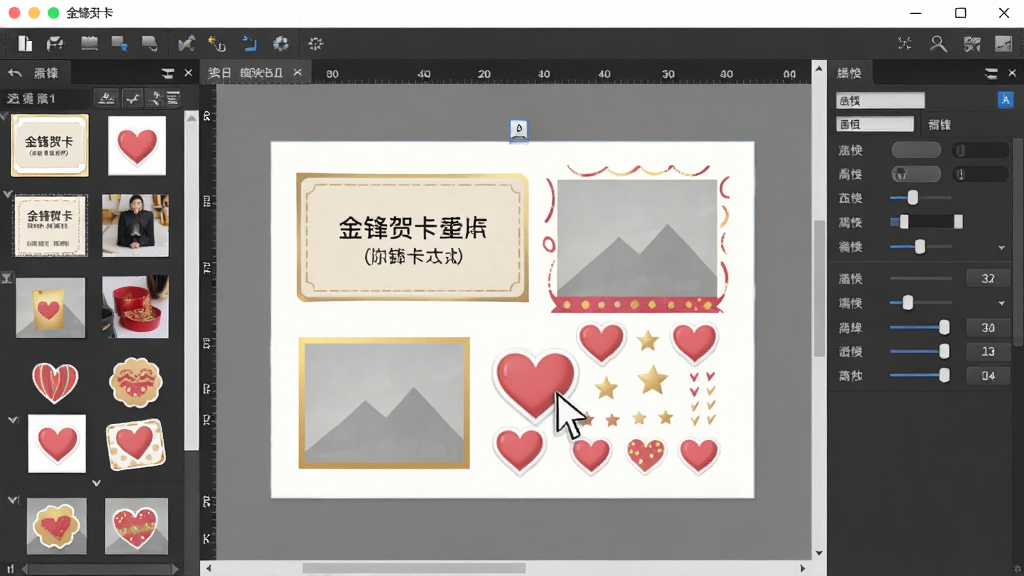Open dropdown arrow beside the fifth properties slider
The height and width of the screenshot is (576, 1024).
point(1001,248)
